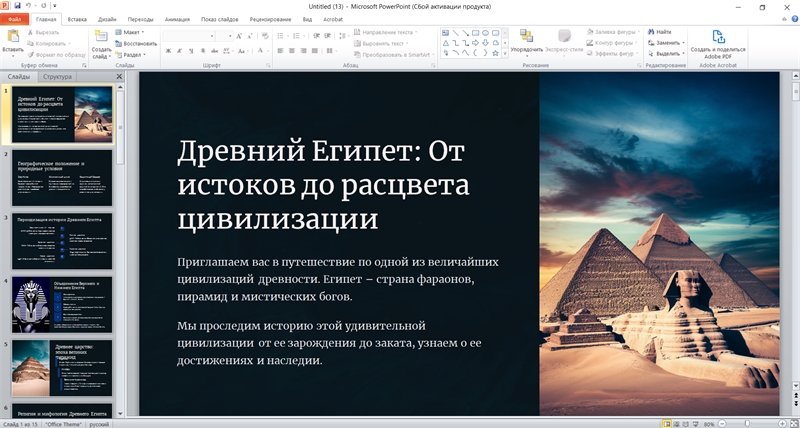Select the rectangle shape in shapes gallery

(x=475, y=33)
